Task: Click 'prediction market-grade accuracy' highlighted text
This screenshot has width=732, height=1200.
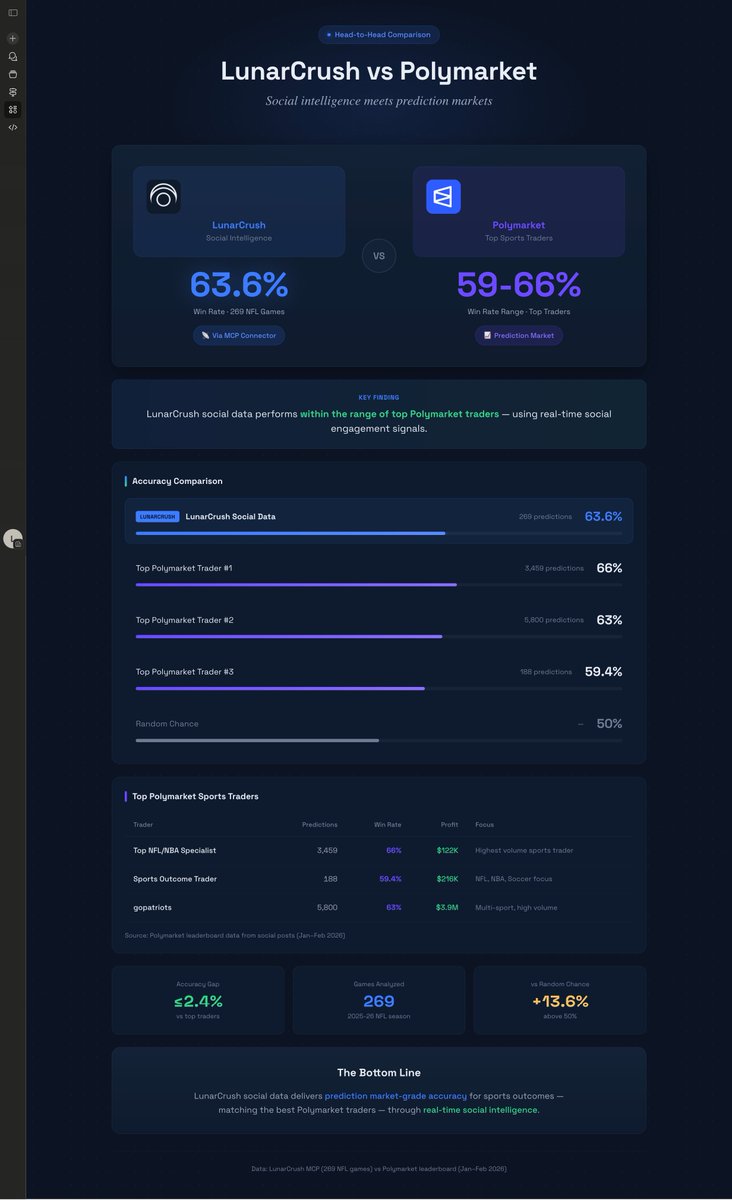Action: click(x=396, y=1096)
